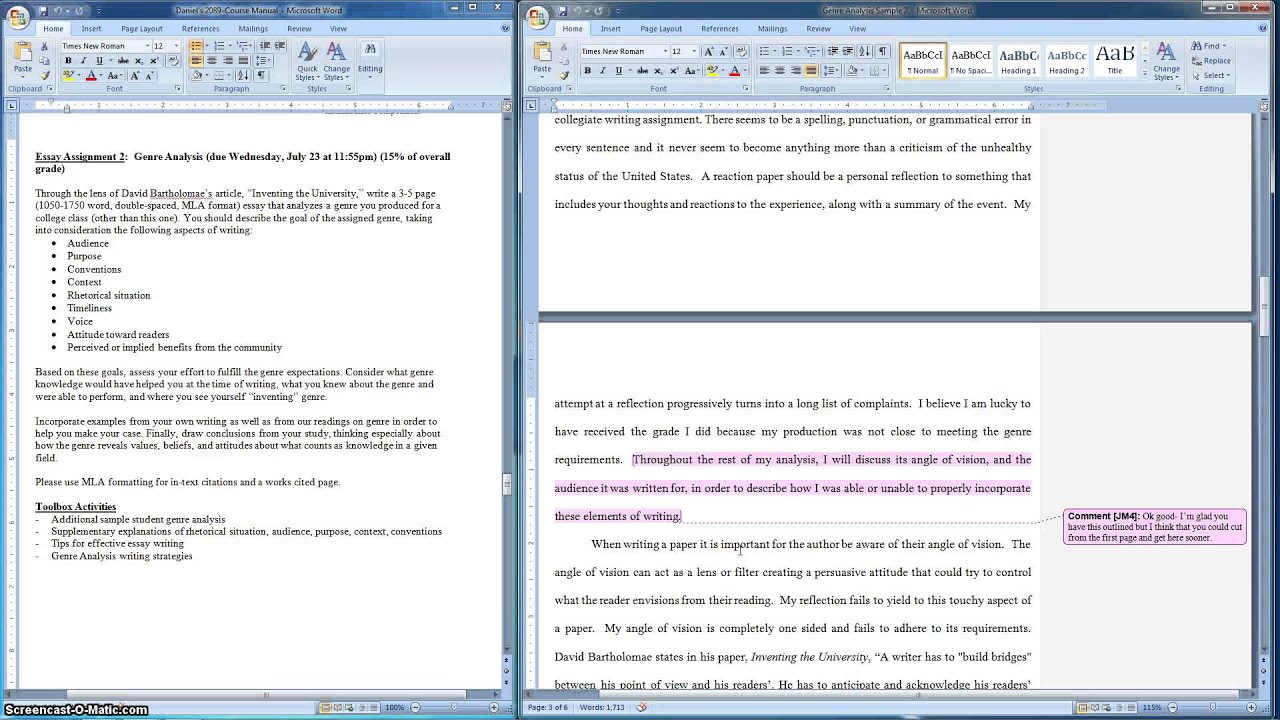Toggle Show/Hide paragraph marks in Genre Analysis
The image size is (1280, 720).
[882, 52]
